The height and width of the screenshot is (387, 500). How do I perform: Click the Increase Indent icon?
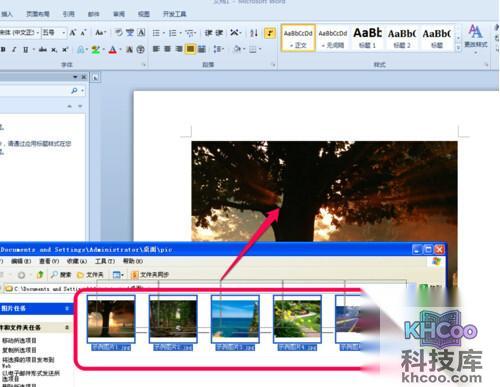point(219,33)
